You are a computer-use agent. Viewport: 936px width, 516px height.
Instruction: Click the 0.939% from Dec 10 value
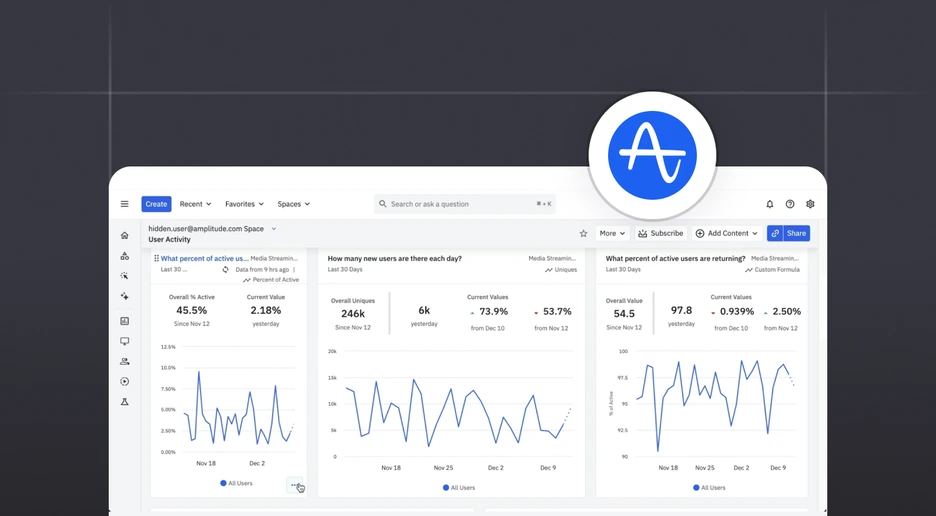point(736,312)
